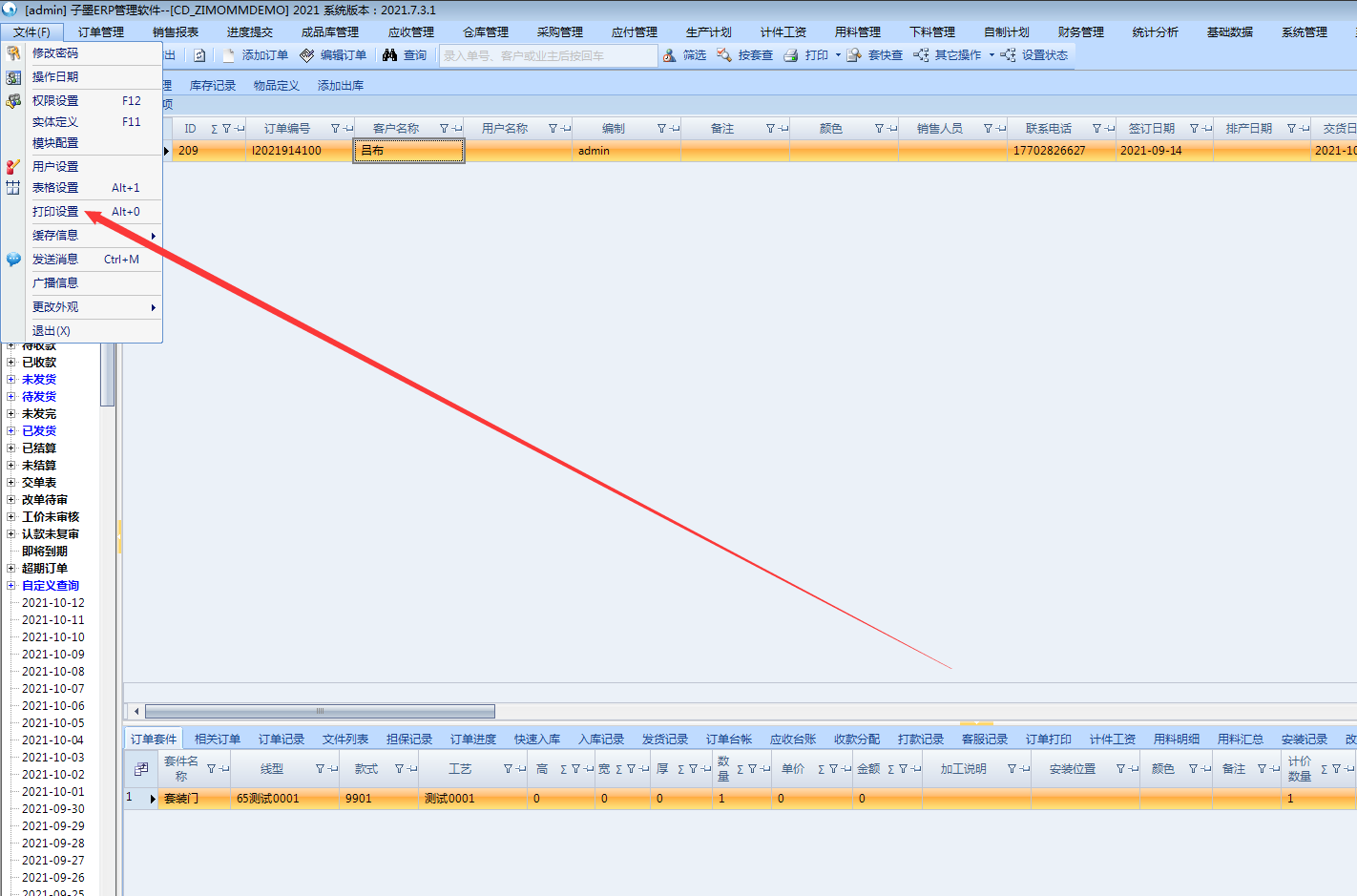Open the 库存记录 tab
The image size is (1357, 896).
coord(212,86)
